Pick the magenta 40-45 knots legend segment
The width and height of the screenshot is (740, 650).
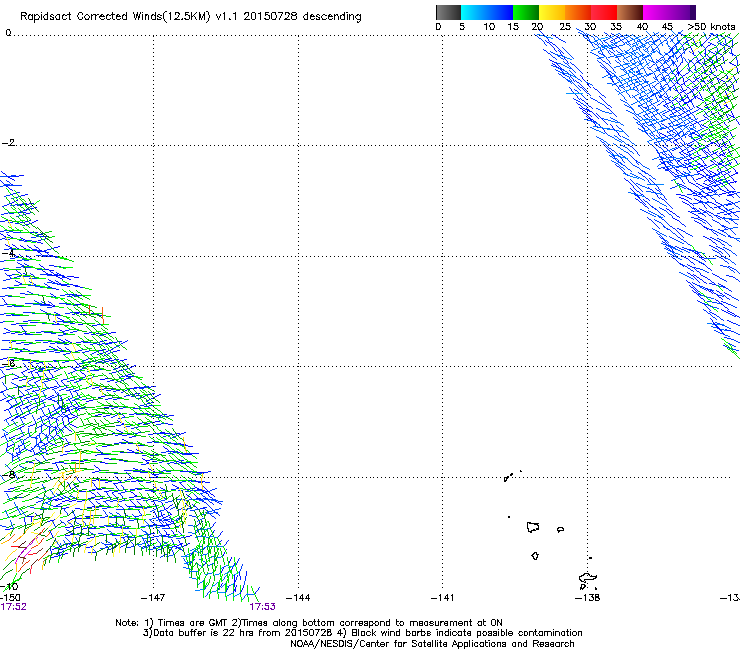click(x=656, y=12)
